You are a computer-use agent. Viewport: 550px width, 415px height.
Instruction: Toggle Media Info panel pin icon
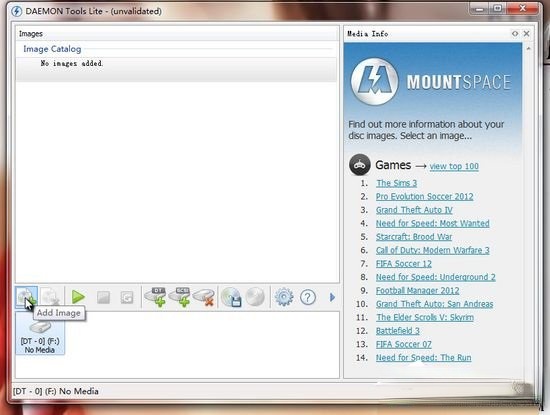[515, 34]
